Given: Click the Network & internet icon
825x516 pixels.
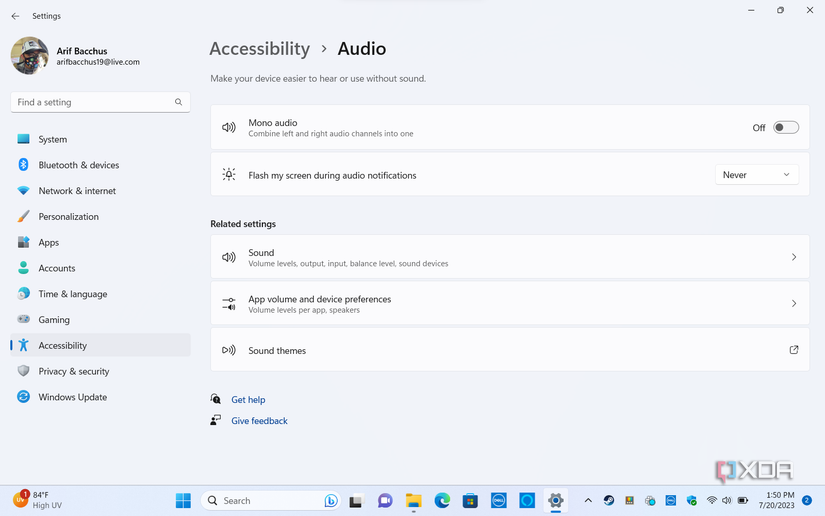Looking at the screenshot, I should click(x=23, y=191).
